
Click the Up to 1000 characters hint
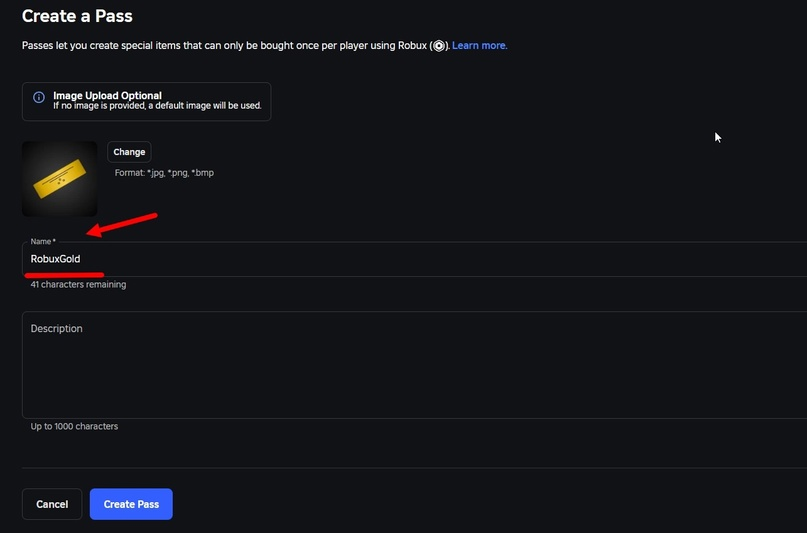[x=74, y=427]
